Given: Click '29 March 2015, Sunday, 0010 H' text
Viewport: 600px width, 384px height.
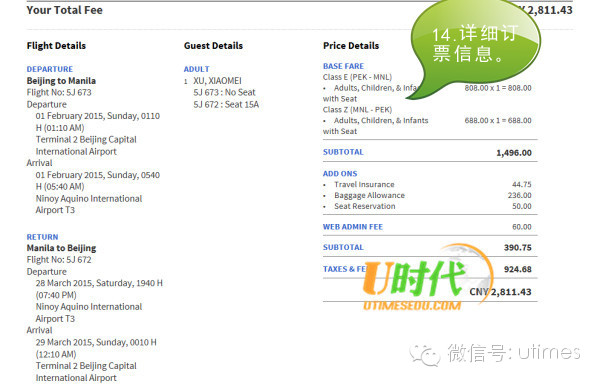Looking at the screenshot, I should [x=96, y=342].
